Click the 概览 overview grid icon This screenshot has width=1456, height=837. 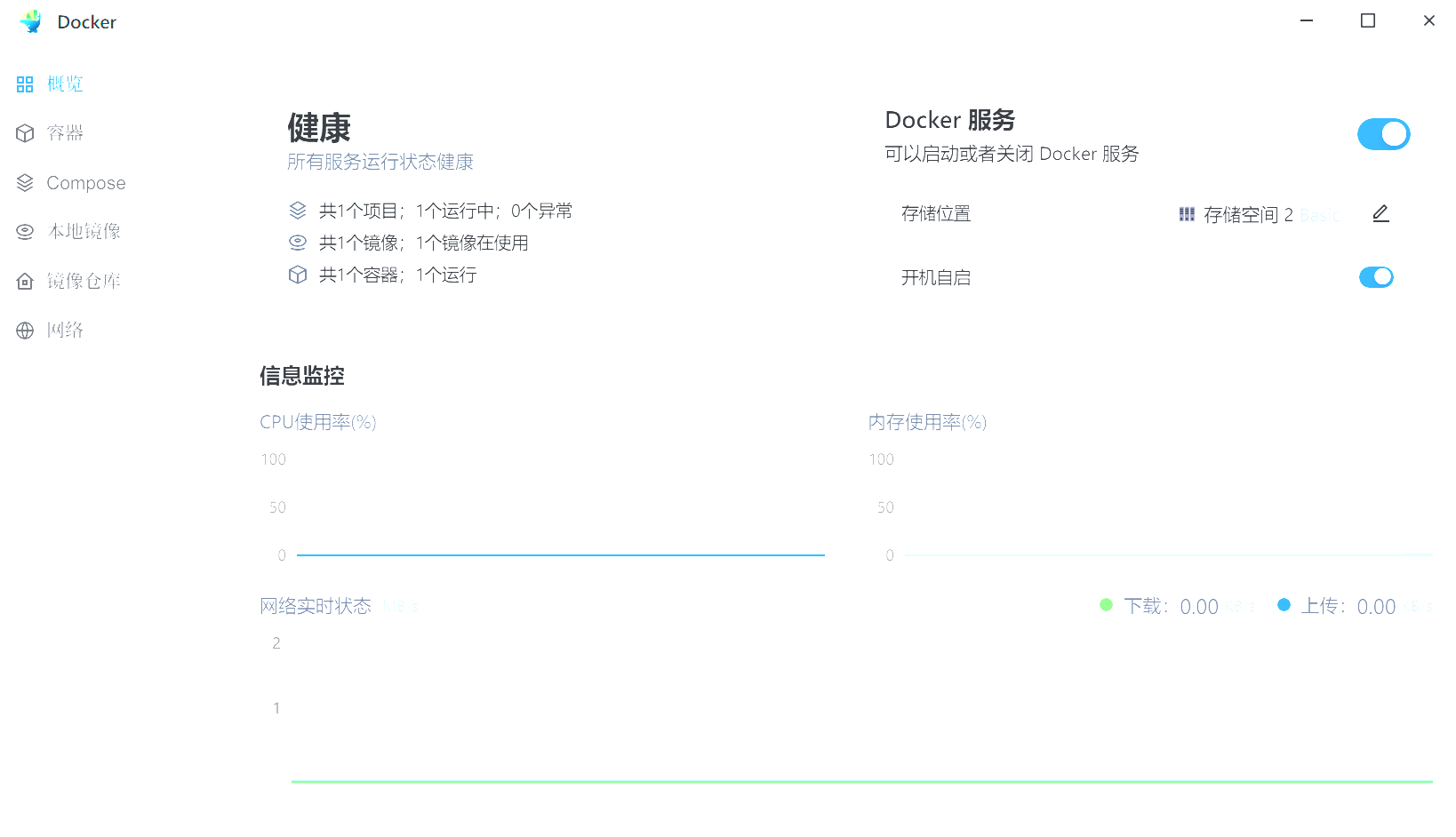[25, 84]
